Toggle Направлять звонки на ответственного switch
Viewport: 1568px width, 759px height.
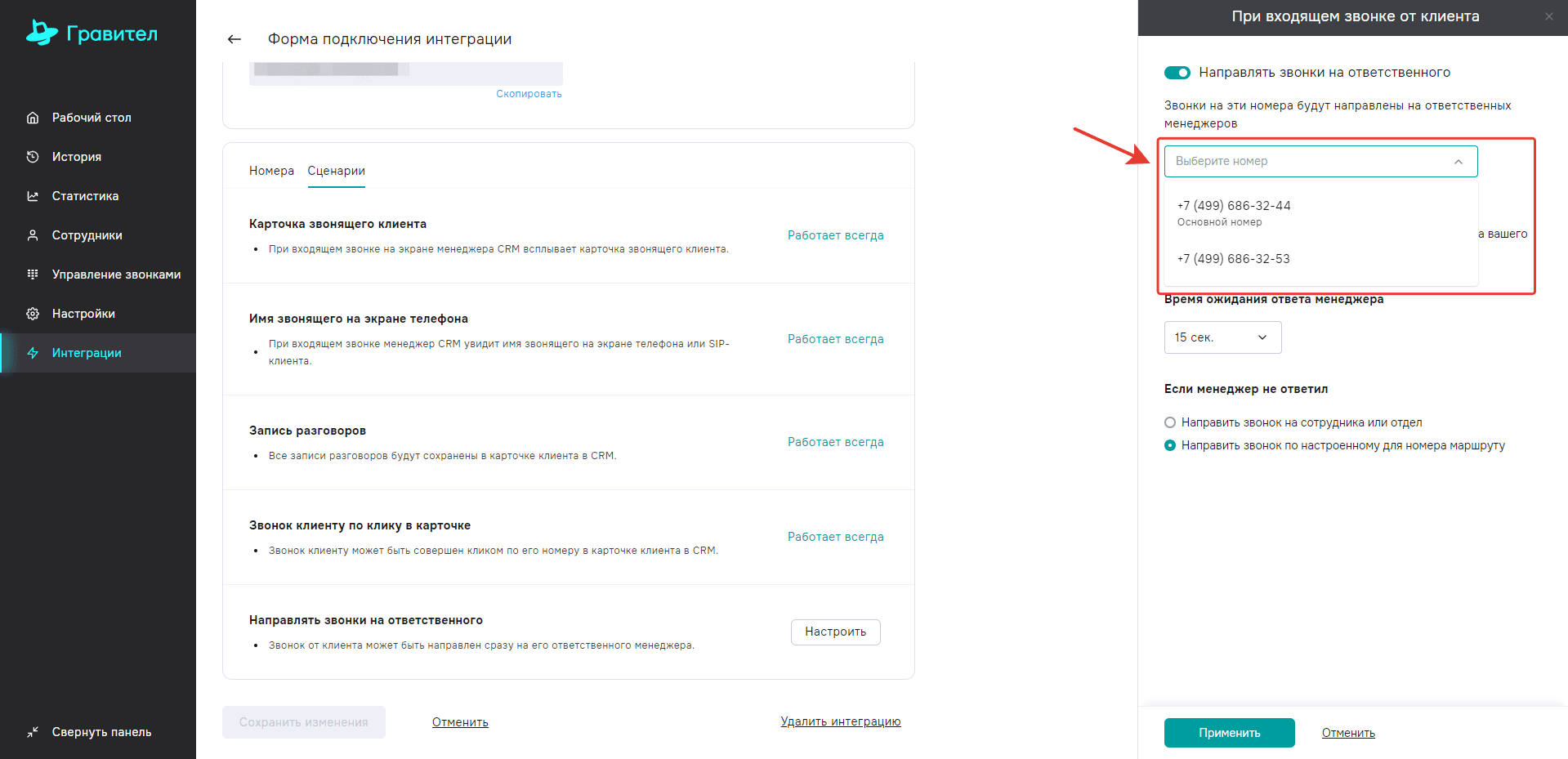click(x=1177, y=73)
